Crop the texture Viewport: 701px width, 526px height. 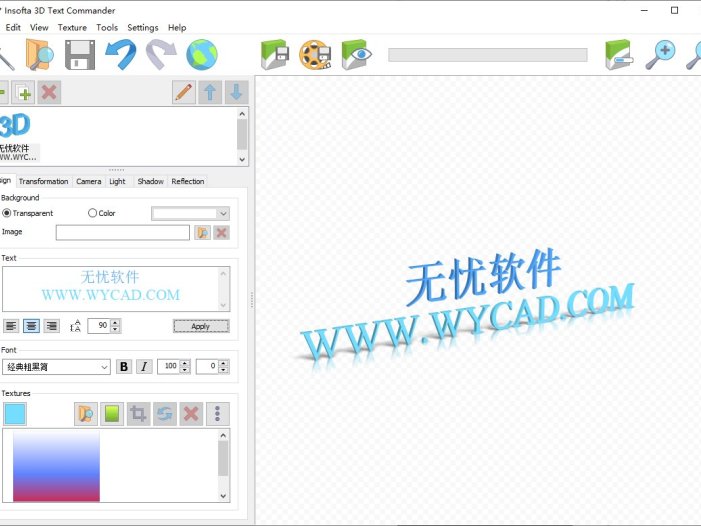(138, 414)
